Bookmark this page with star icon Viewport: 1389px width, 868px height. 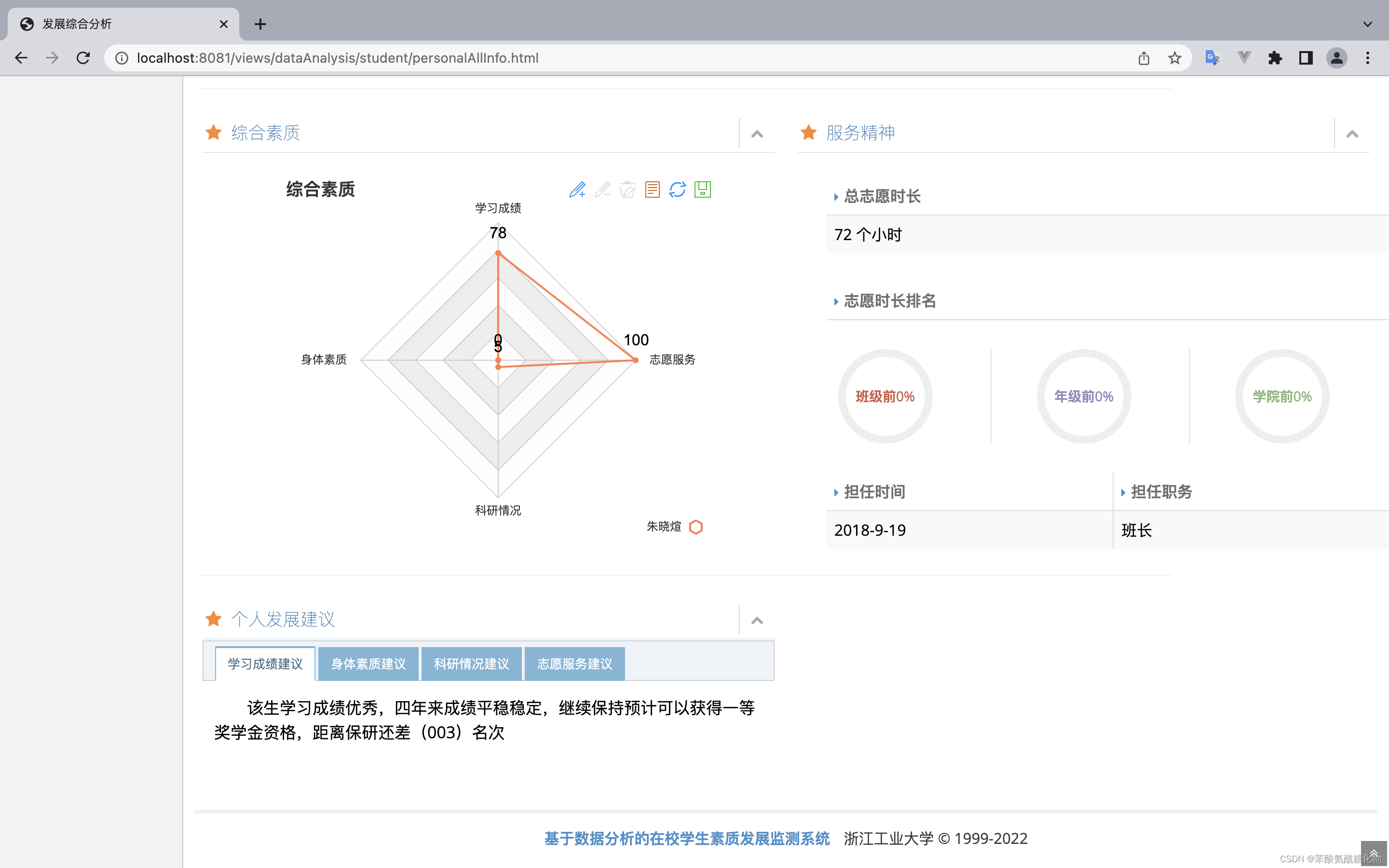pos(1174,58)
